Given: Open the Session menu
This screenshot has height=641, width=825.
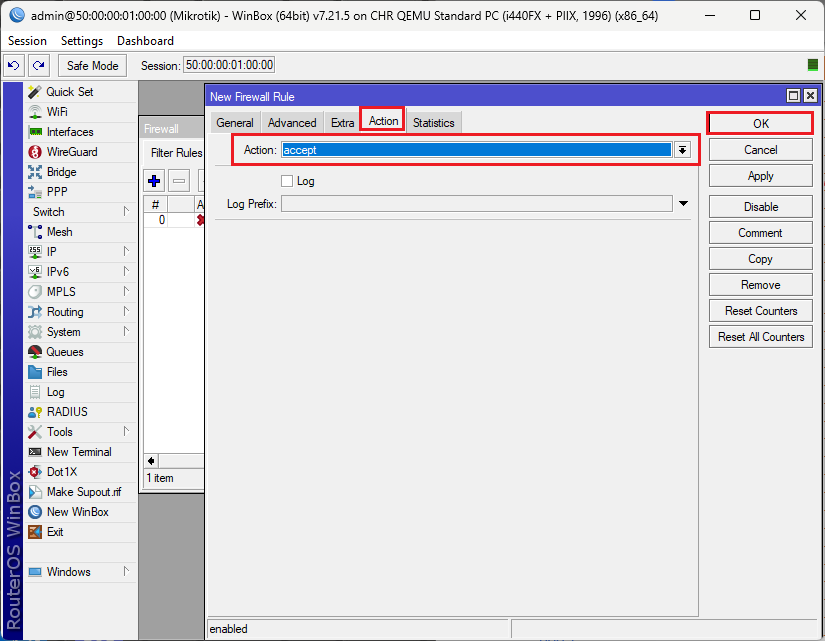Looking at the screenshot, I should tap(27, 41).
